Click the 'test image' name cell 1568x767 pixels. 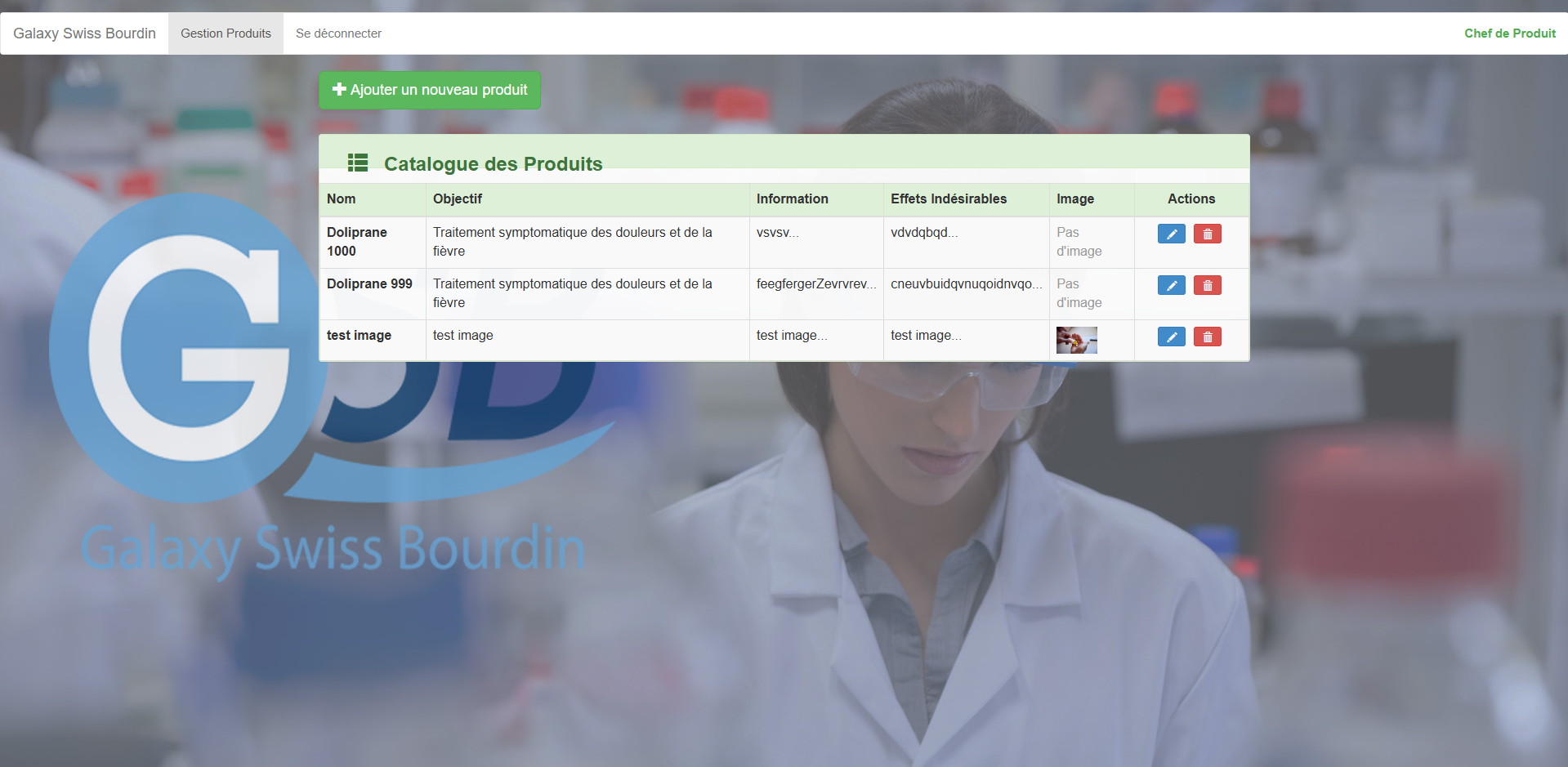click(373, 340)
